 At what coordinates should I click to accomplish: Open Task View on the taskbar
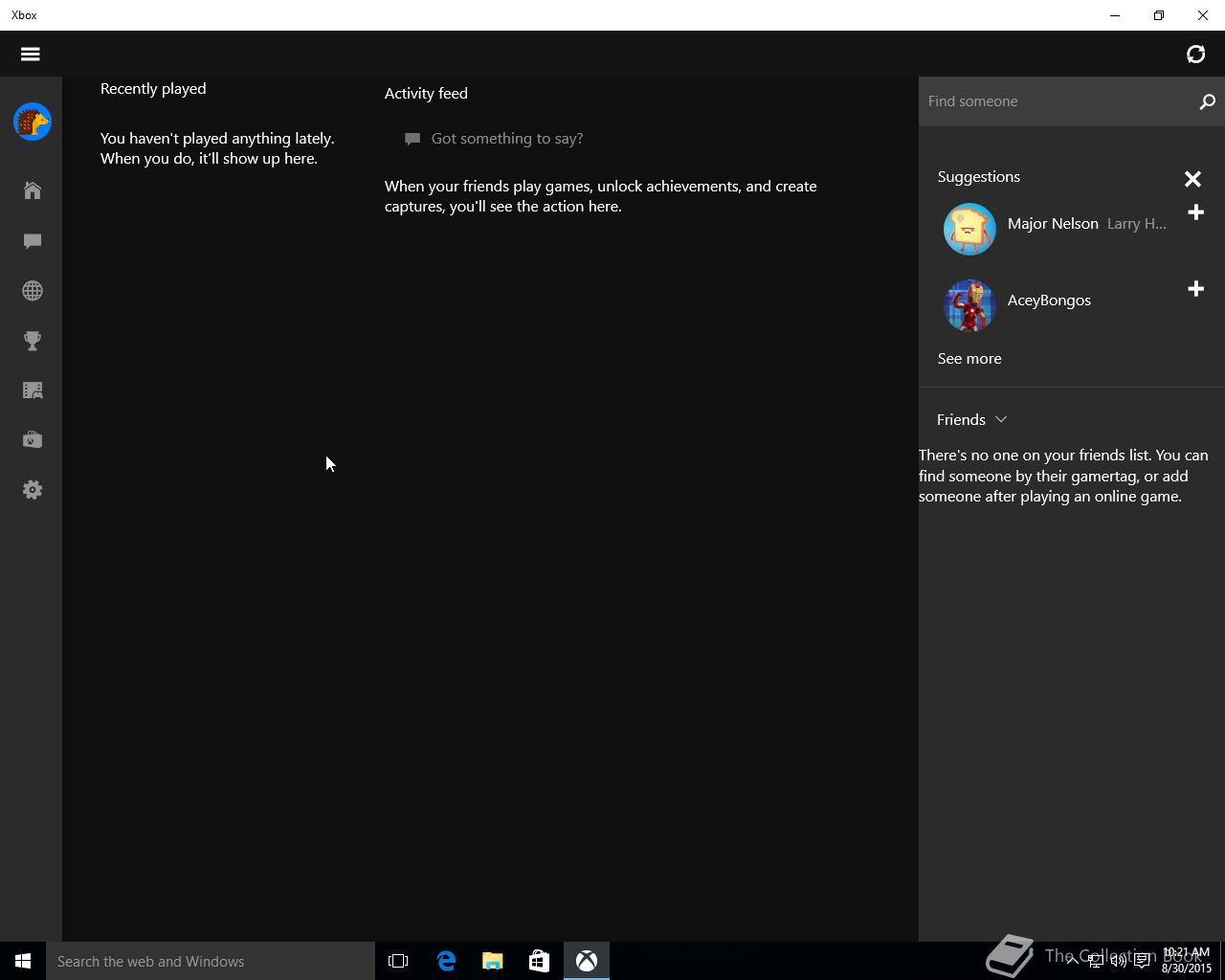pyautogui.click(x=398, y=961)
